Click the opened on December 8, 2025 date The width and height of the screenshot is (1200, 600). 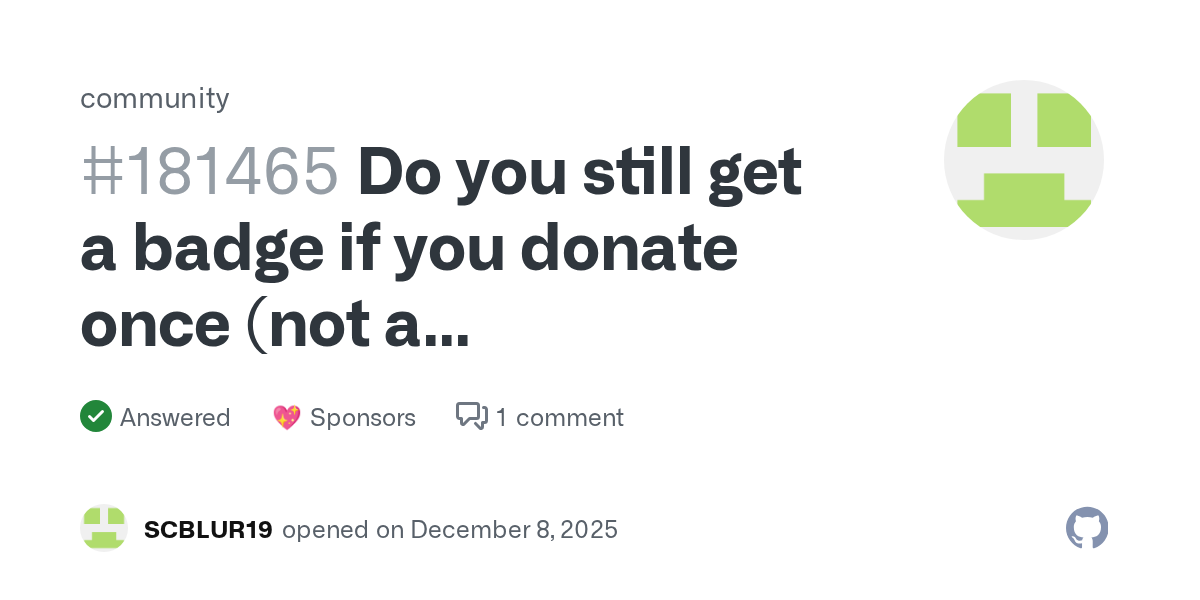click(513, 529)
